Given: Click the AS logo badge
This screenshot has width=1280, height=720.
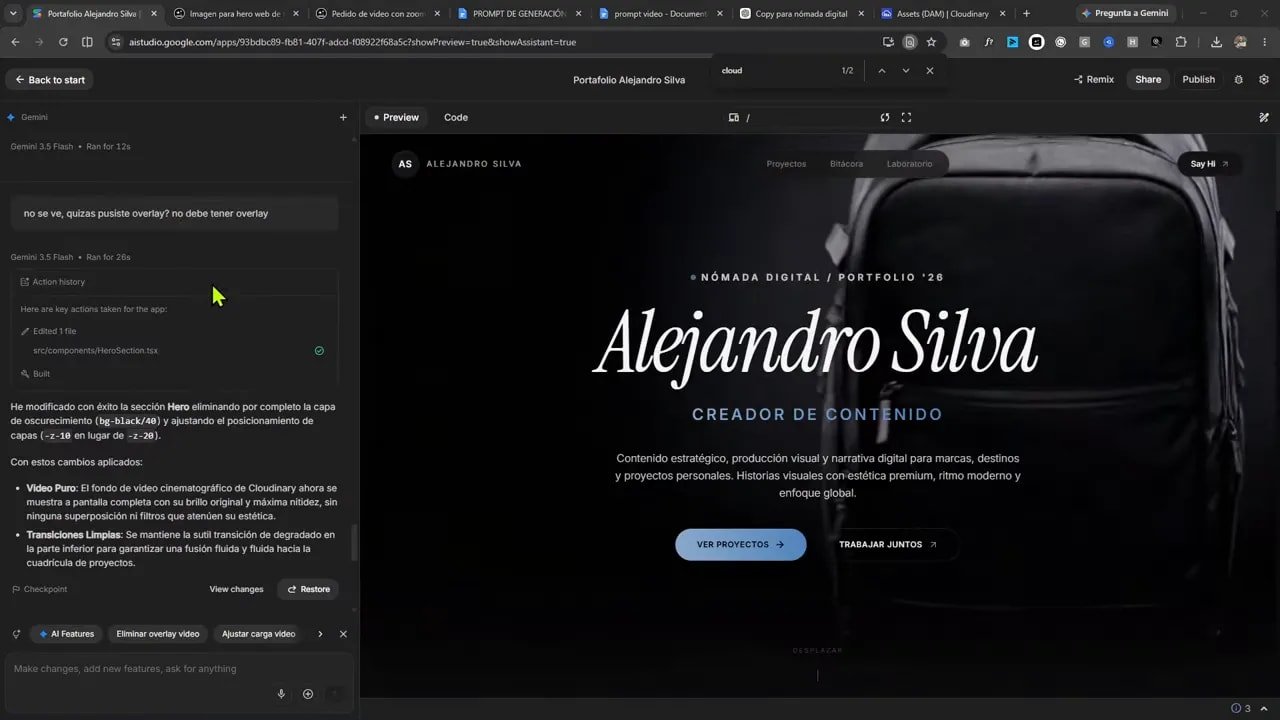Looking at the screenshot, I should [x=405, y=164].
